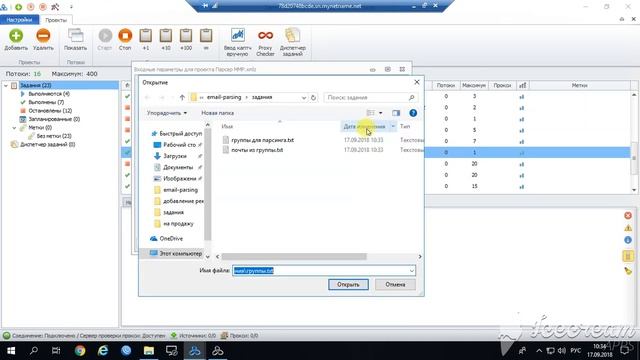
Task: Show hidden tray icons chevron
Action: [539, 351]
